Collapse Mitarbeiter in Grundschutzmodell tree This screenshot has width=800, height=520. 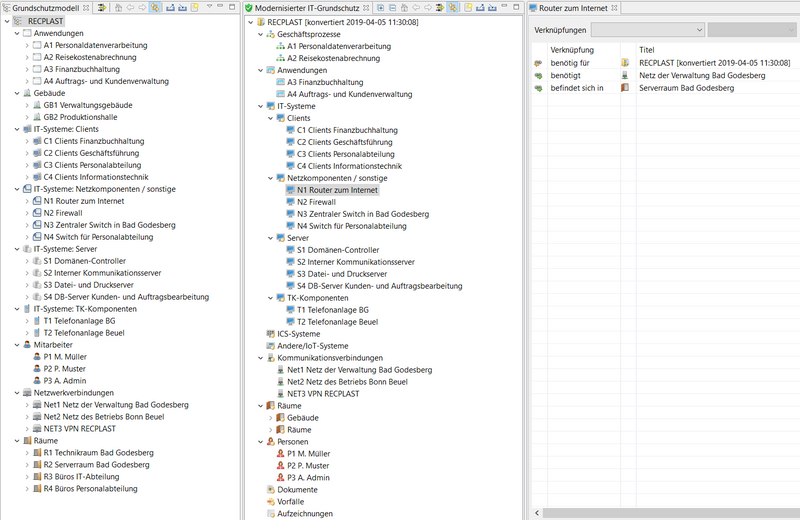coord(17,345)
